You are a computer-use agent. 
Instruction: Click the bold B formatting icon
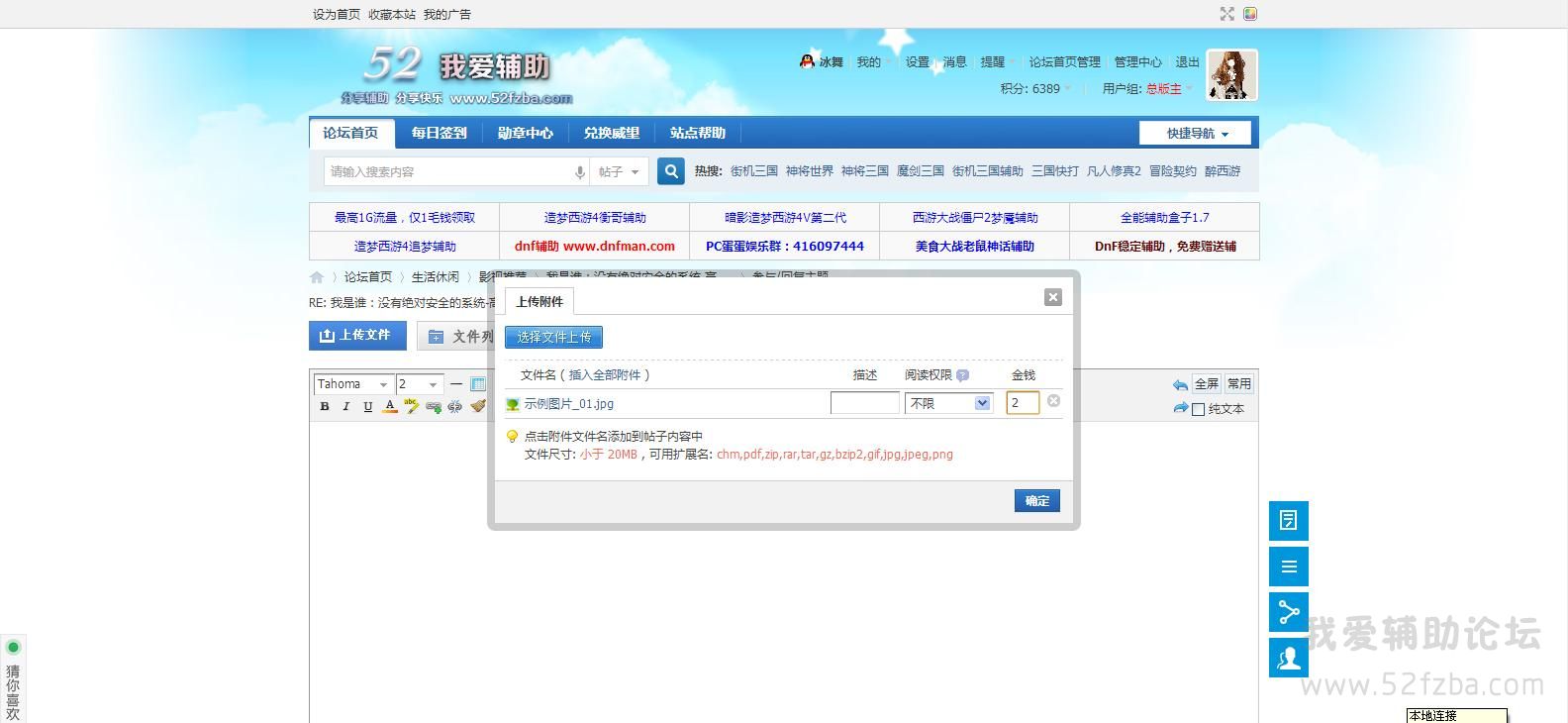pos(325,406)
